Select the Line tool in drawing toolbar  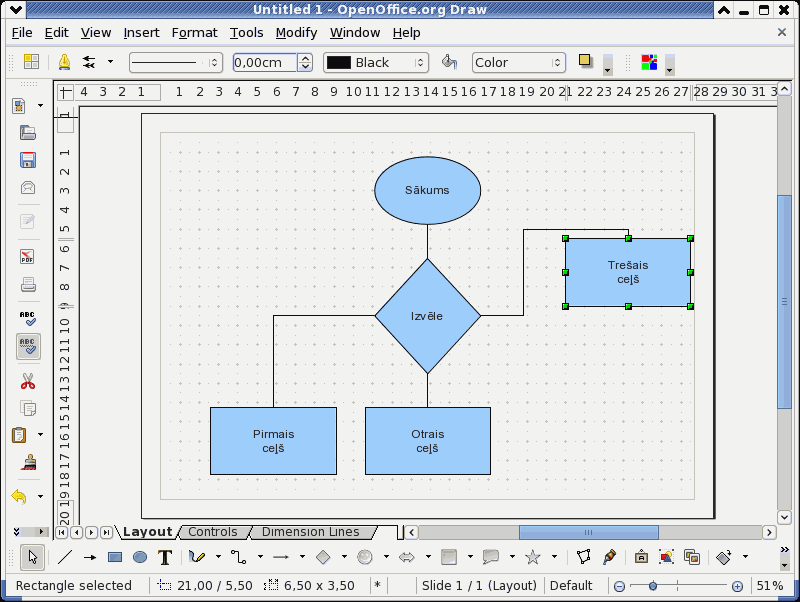(x=65, y=557)
